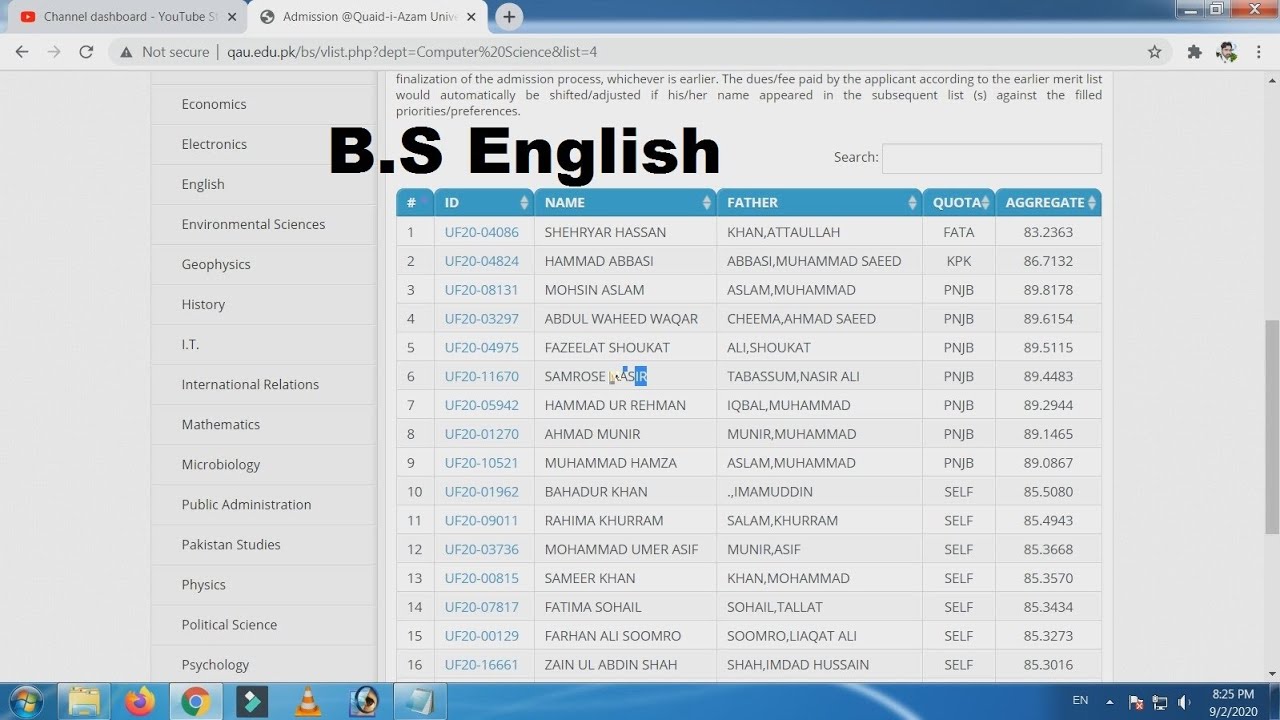
Task: Sort table by # column
Action: click(414, 202)
